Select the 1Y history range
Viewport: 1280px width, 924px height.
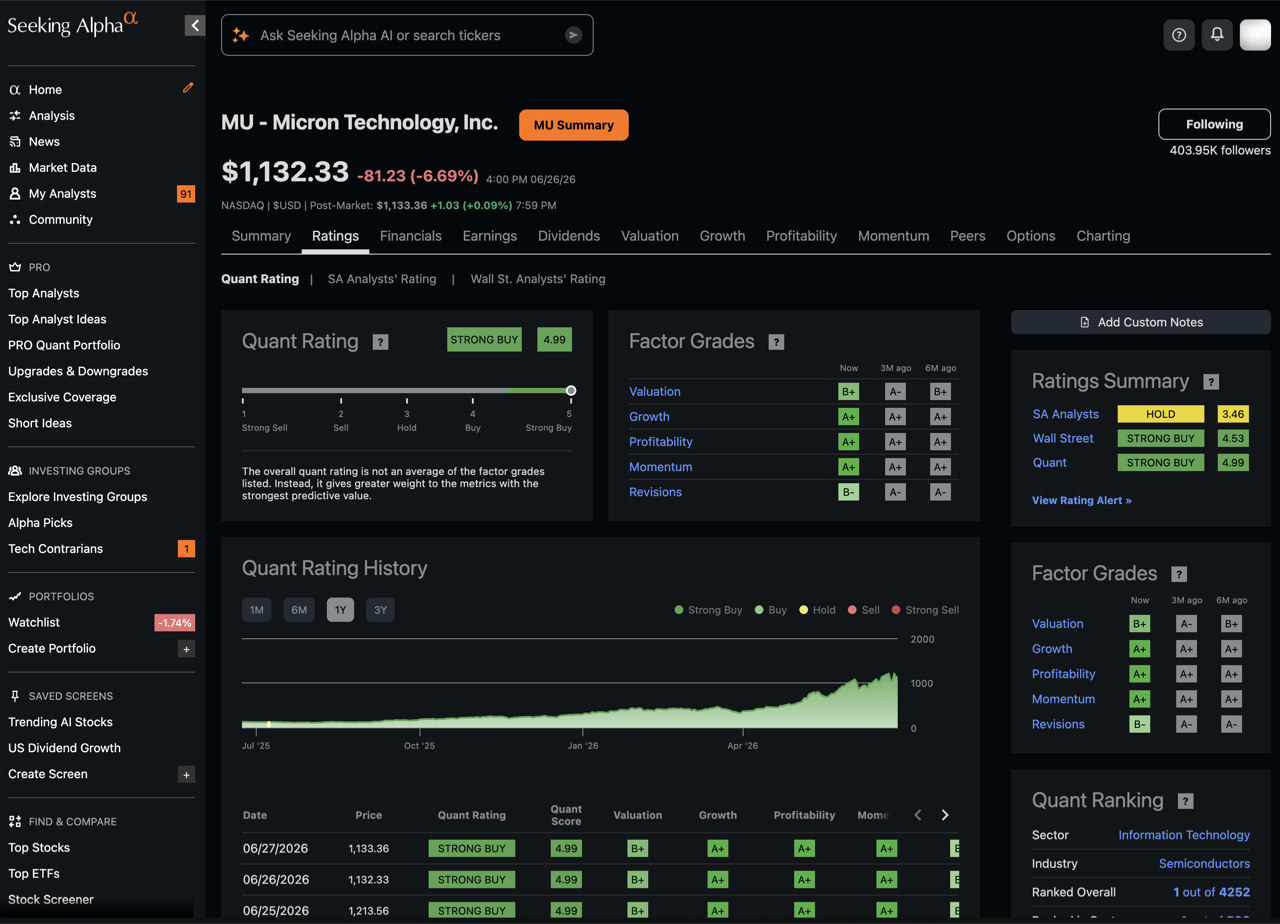[340, 610]
